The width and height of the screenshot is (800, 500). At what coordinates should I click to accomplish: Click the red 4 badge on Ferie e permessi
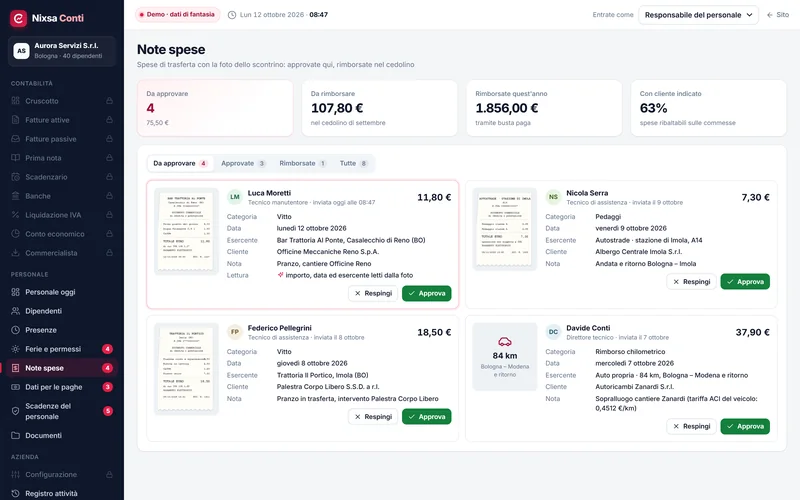click(107, 349)
